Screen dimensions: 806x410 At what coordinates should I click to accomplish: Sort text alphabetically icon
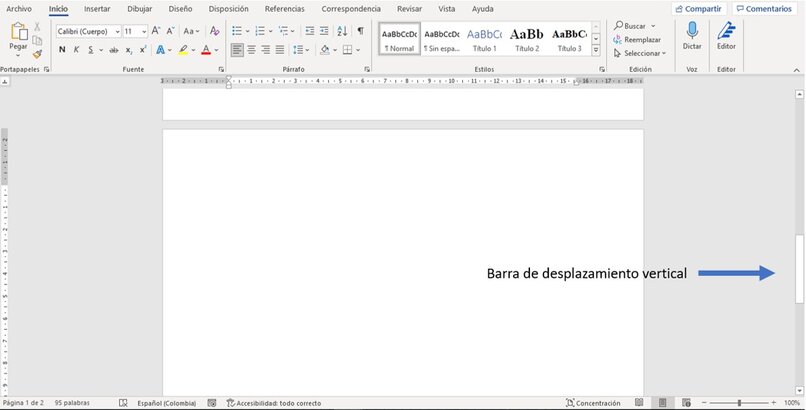pyautogui.click(x=342, y=31)
